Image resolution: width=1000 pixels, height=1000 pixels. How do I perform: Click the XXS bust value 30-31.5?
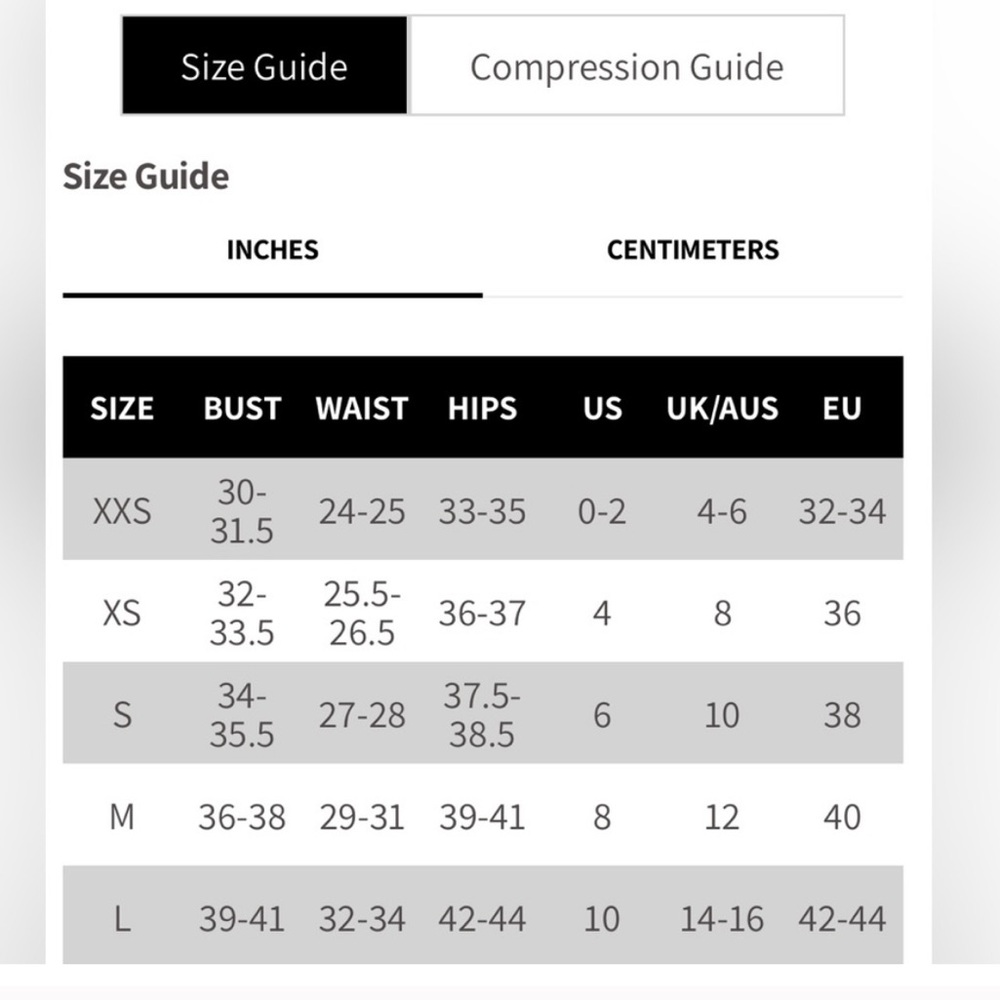pos(242,511)
